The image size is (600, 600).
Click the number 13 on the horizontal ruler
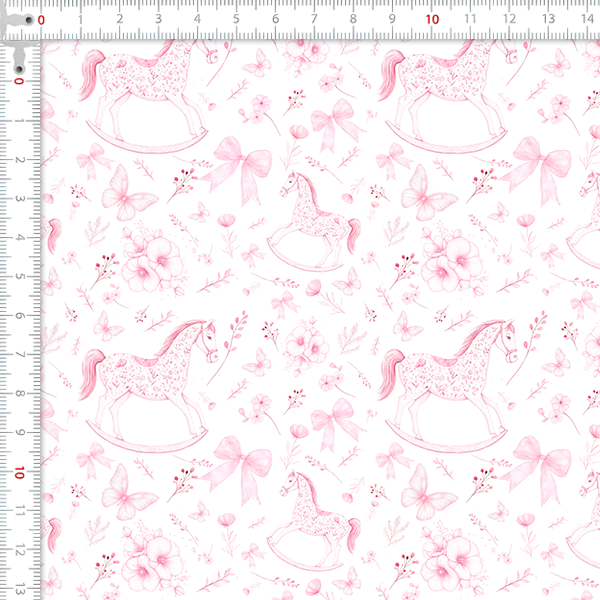point(548,19)
